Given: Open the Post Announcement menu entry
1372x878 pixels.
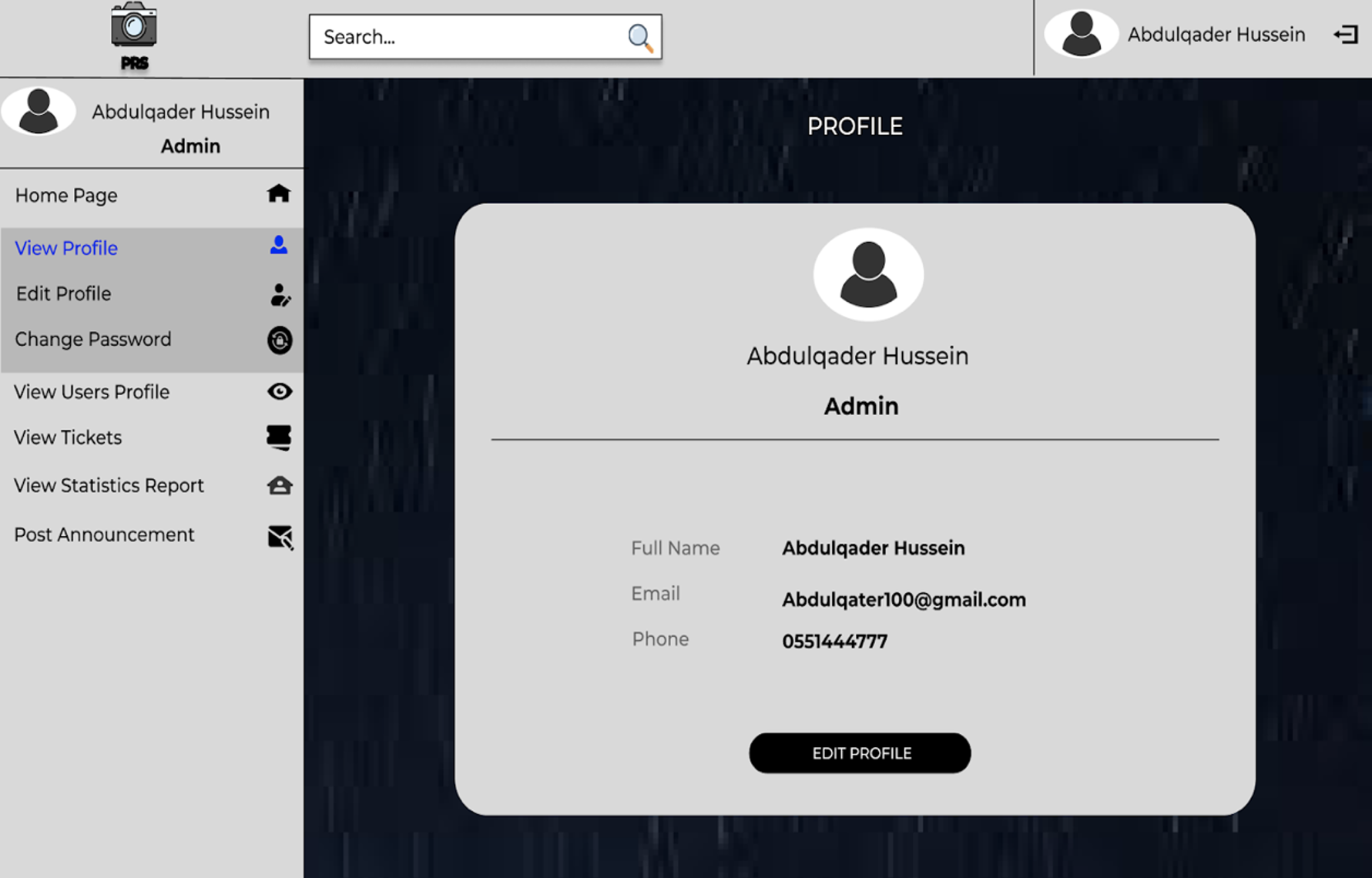Looking at the screenshot, I should (104, 535).
